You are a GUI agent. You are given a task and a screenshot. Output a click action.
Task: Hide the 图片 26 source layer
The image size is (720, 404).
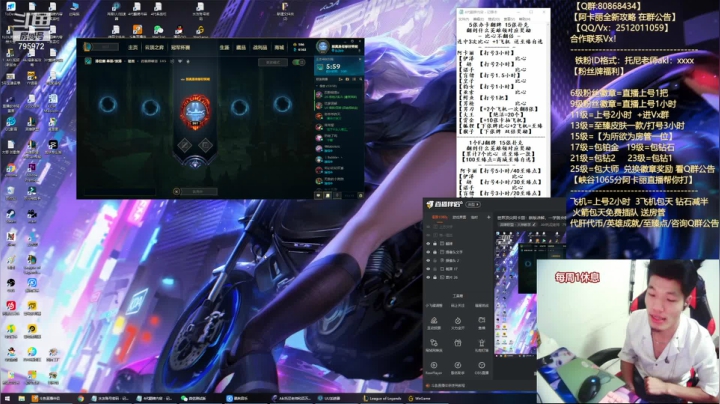tap(428, 277)
